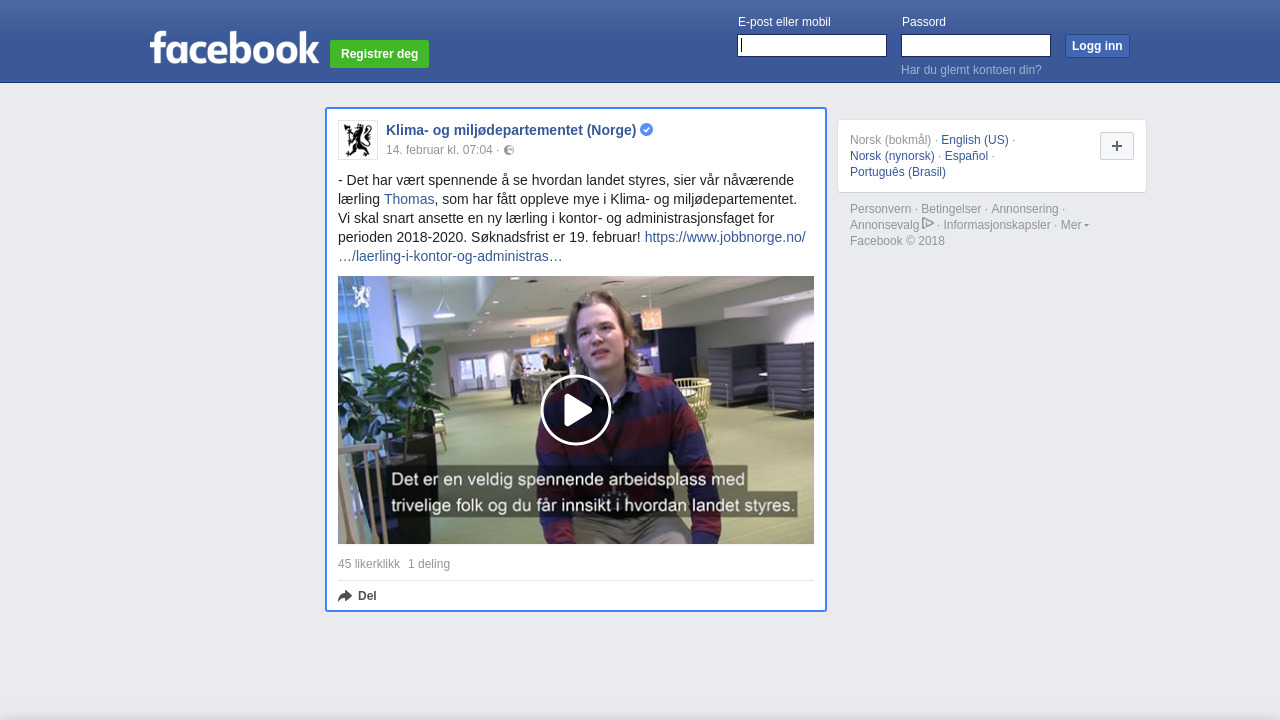Click the Thomas name link

[x=409, y=199]
